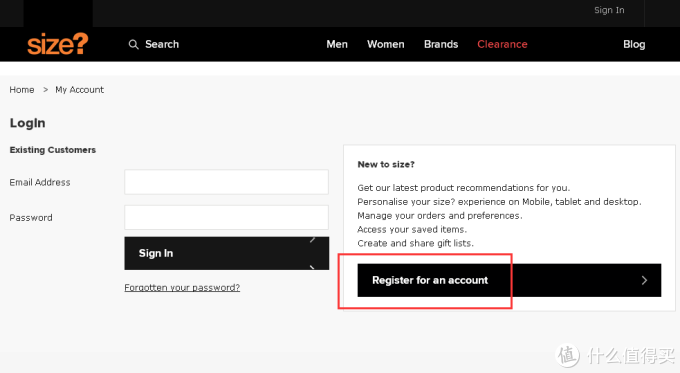Focus the Password input field

pyautogui.click(x=226, y=217)
